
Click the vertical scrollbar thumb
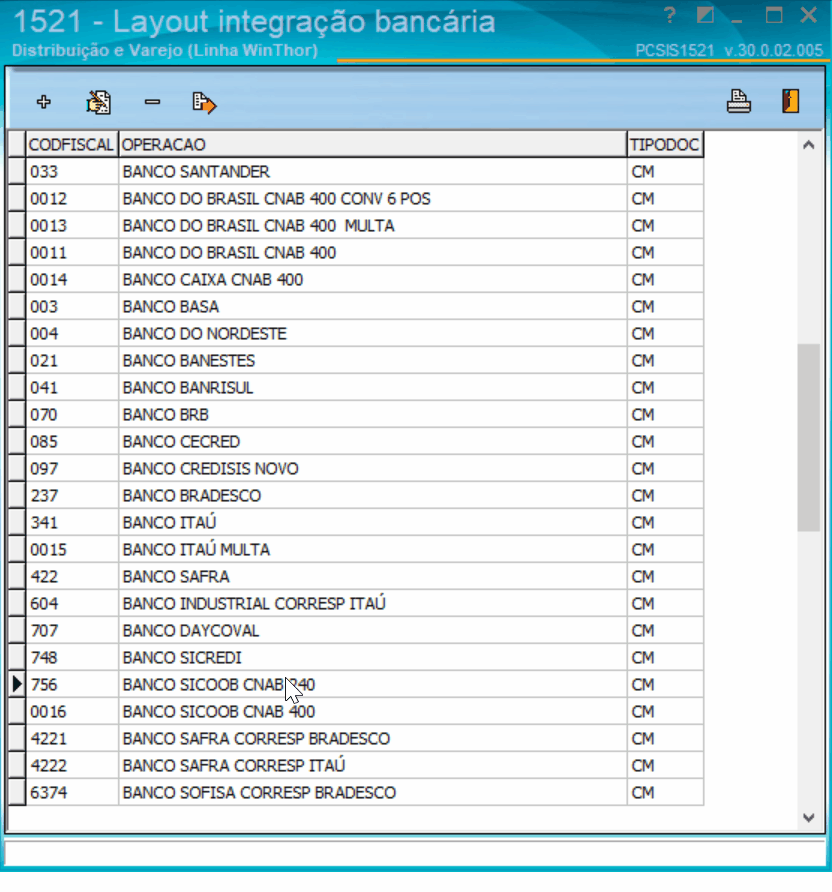tap(809, 437)
